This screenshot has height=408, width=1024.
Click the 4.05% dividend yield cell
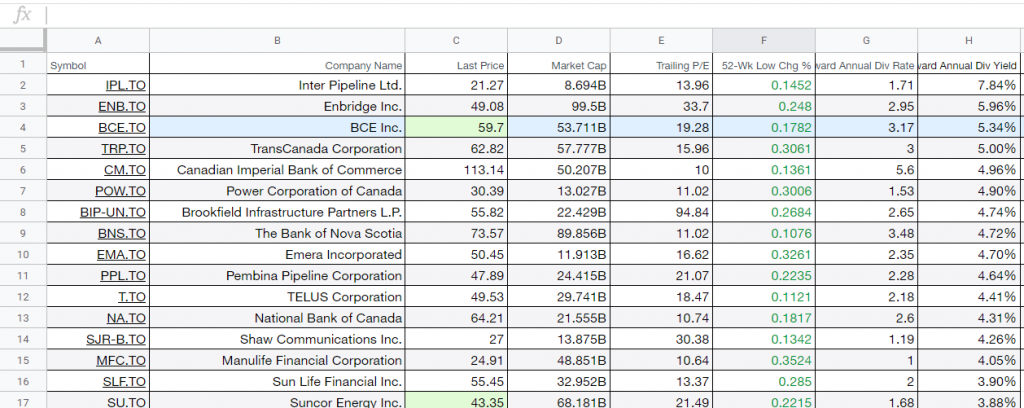pyautogui.click(x=969, y=360)
